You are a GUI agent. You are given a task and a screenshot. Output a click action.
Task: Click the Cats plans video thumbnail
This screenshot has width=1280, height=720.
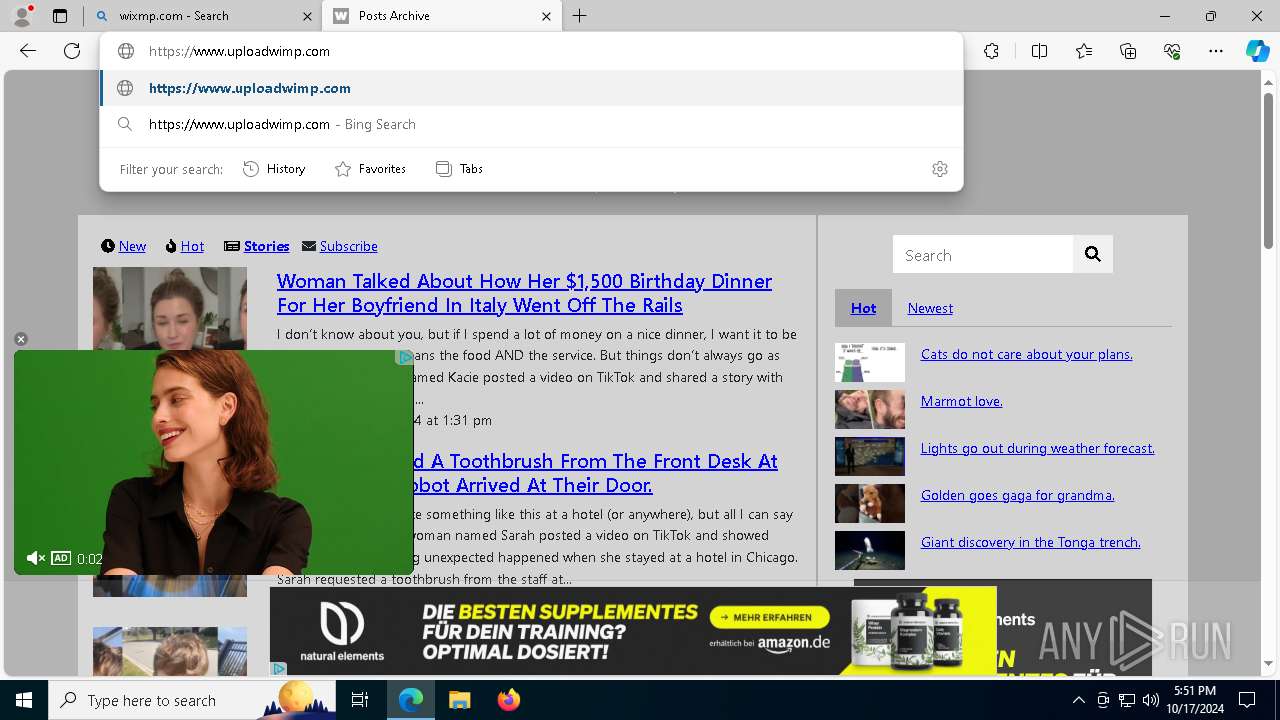870,363
